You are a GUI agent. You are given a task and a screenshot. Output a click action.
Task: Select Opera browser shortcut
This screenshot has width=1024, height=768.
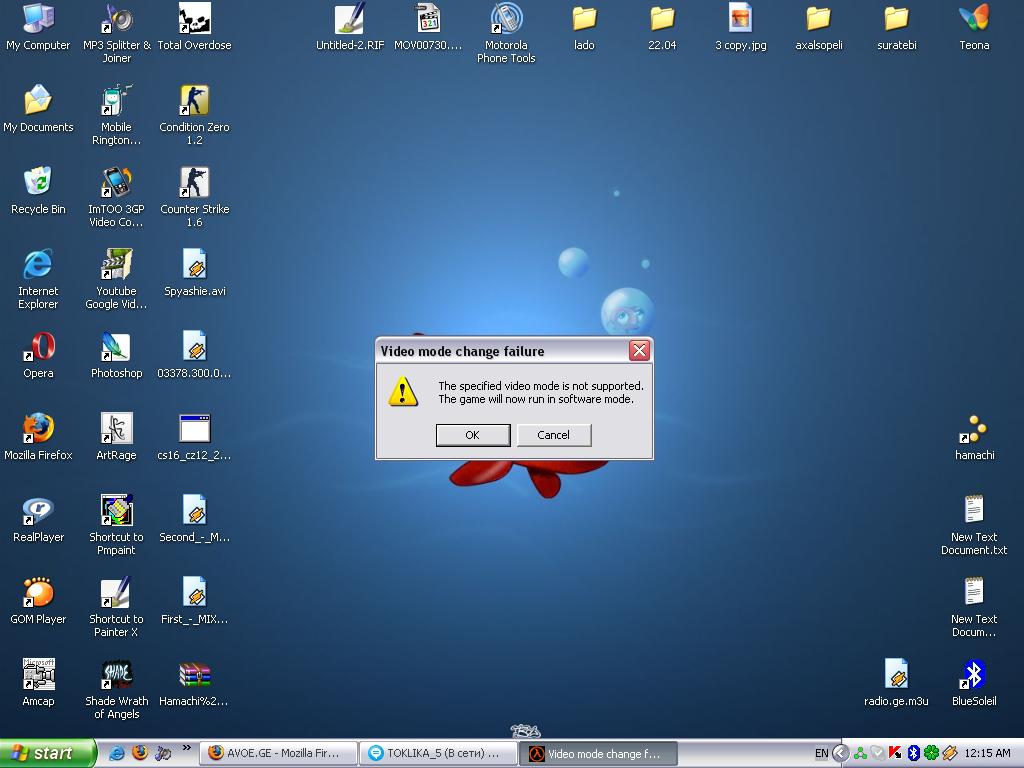coord(38,355)
